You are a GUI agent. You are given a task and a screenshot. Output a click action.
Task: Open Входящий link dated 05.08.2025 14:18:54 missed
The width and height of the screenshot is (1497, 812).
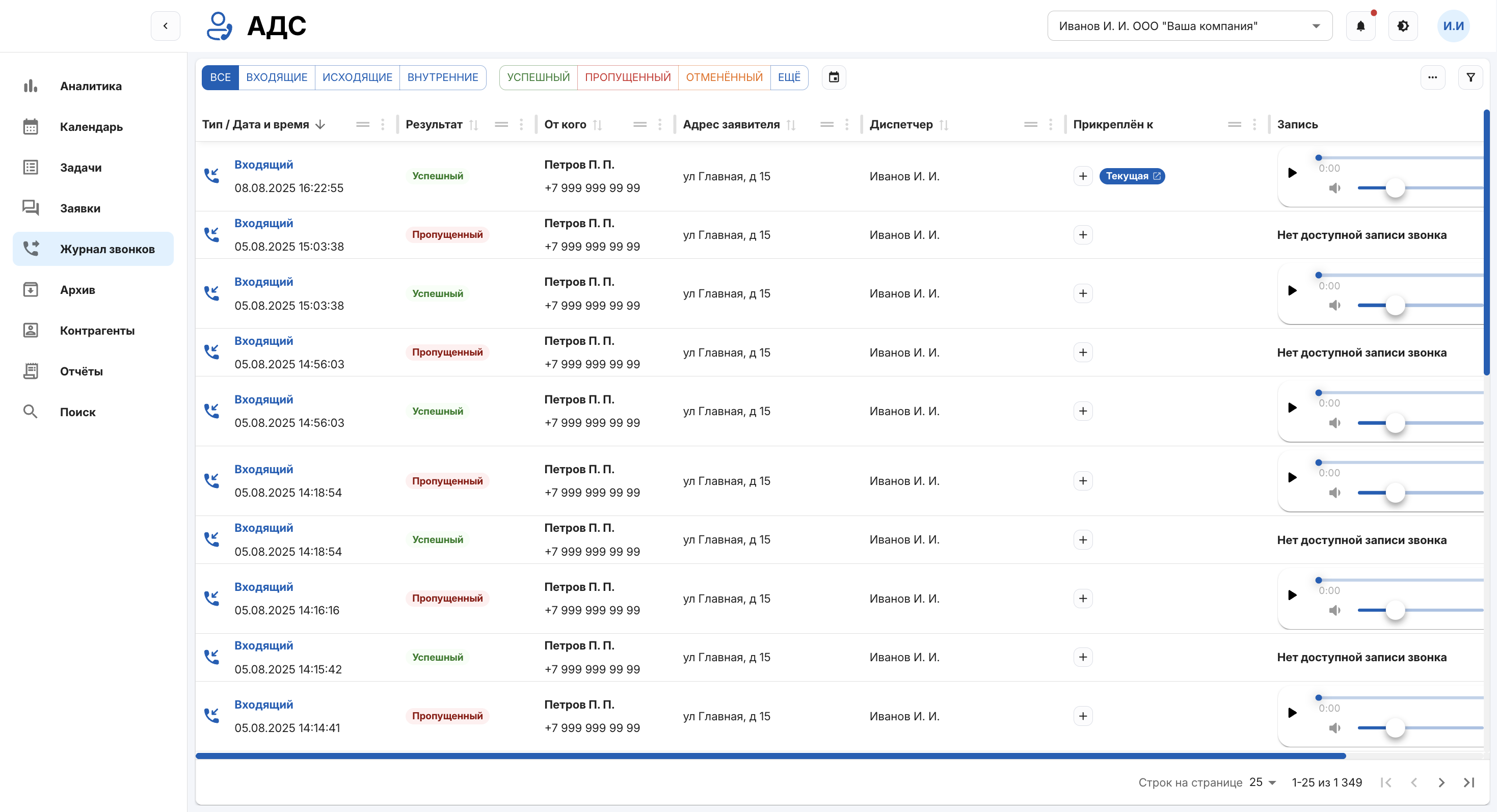263,469
